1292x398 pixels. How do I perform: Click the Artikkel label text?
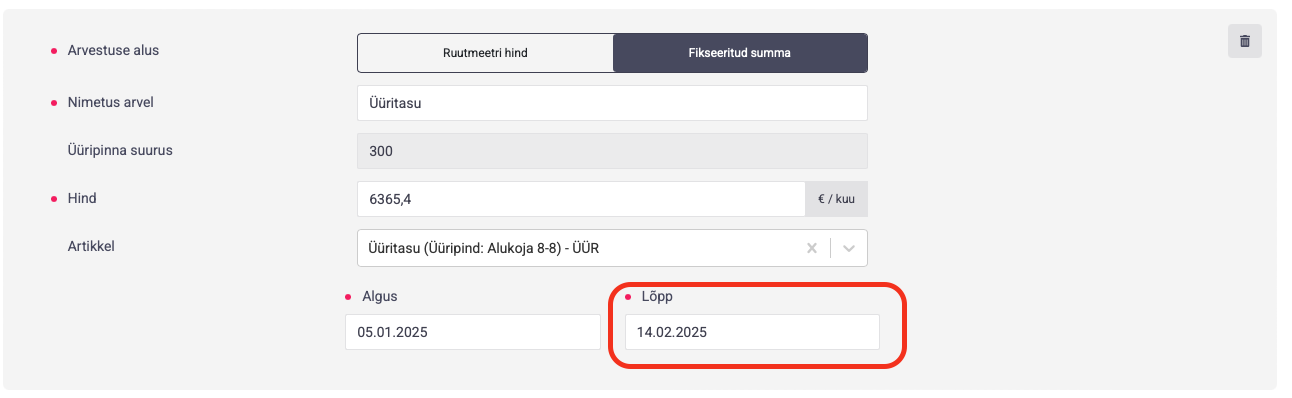(91, 245)
